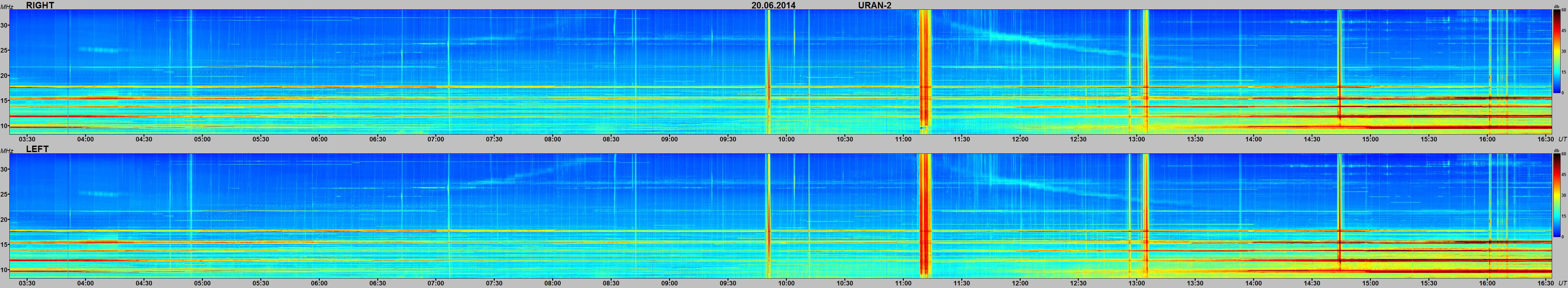Click the 09:00 tick label under the LEFT panel

tap(669, 283)
